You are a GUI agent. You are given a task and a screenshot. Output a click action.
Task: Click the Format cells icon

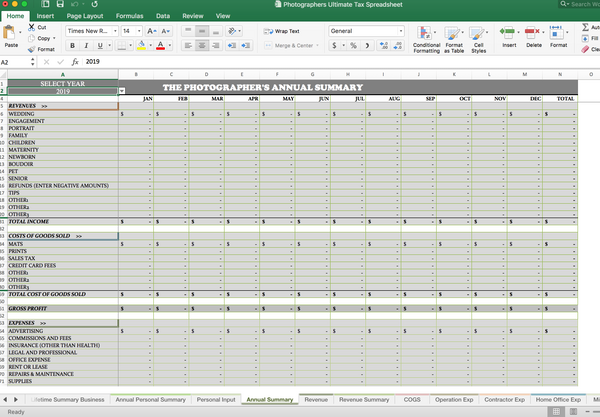(x=556, y=33)
